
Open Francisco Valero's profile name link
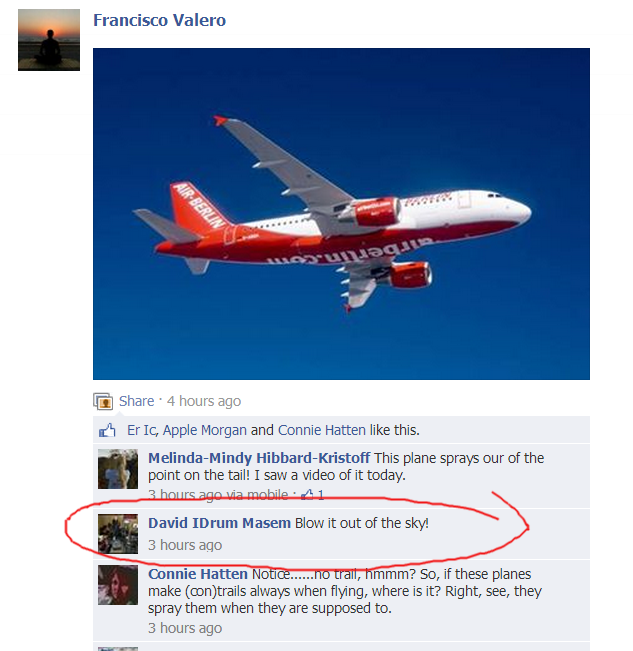point(159,20)
